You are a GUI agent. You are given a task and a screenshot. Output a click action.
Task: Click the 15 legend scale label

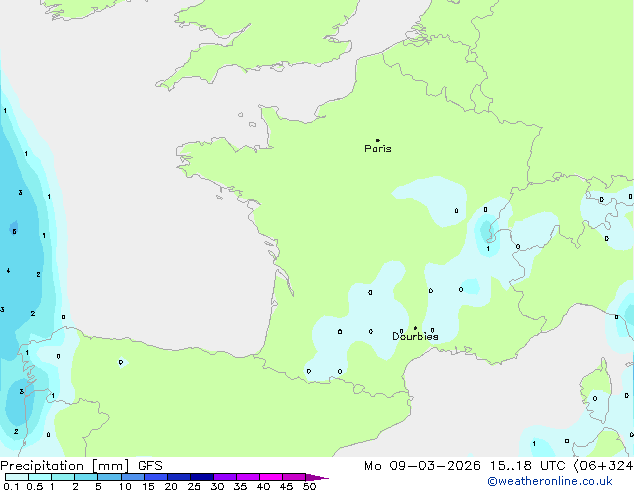148,486
